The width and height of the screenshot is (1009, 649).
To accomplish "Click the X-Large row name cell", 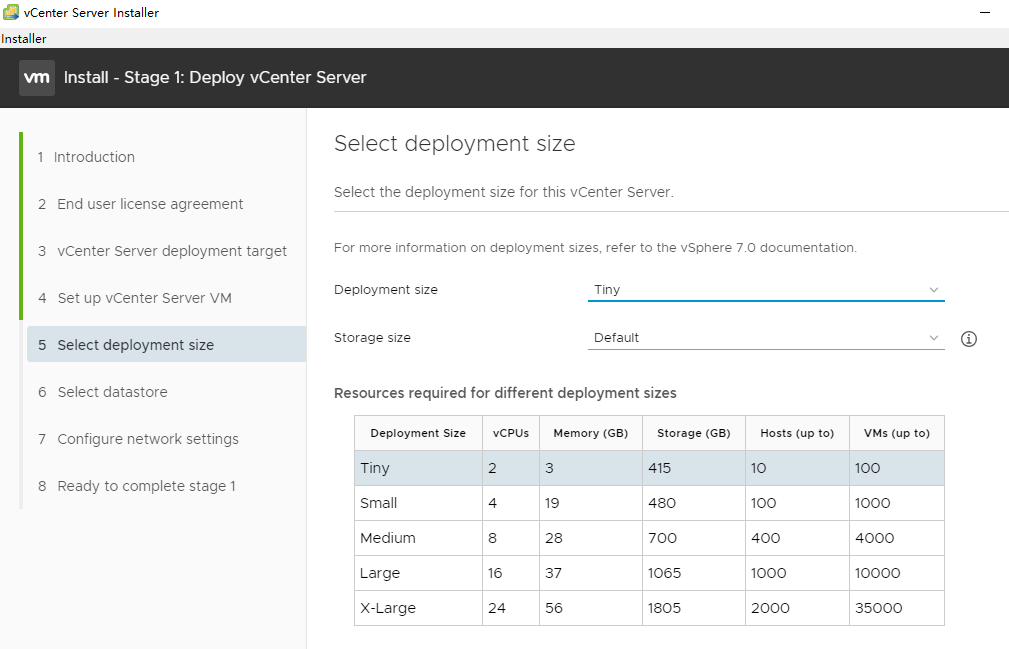I will [x=418, y=608].
